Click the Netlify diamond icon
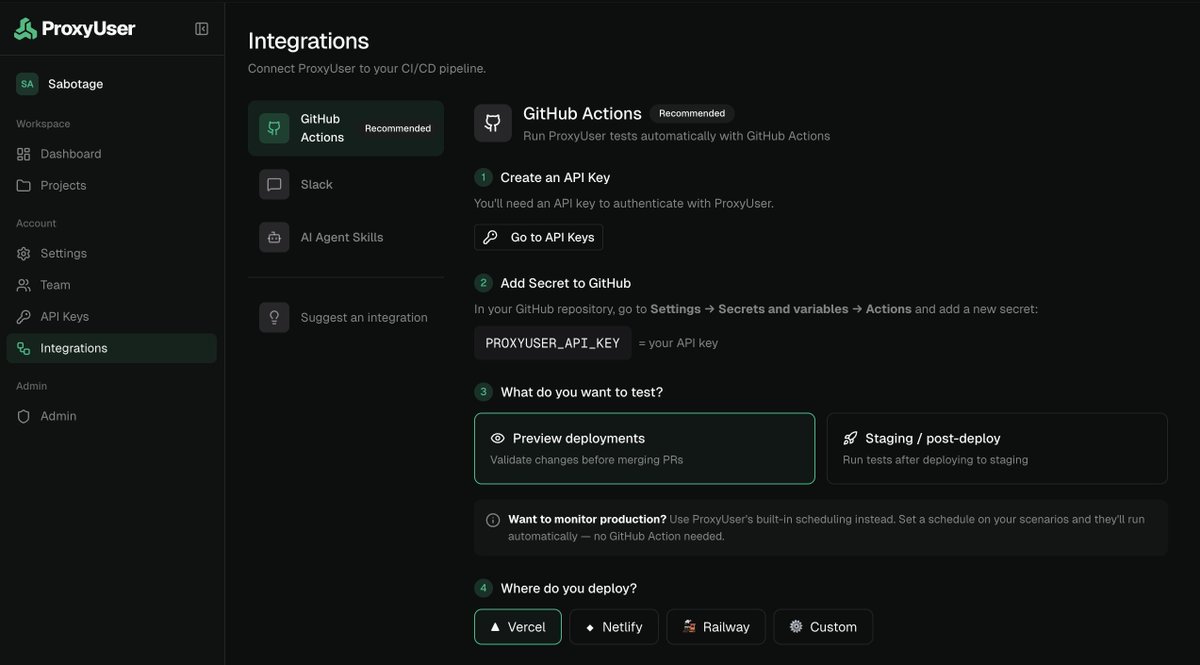The image size is (1200, 665). point(590,627)
